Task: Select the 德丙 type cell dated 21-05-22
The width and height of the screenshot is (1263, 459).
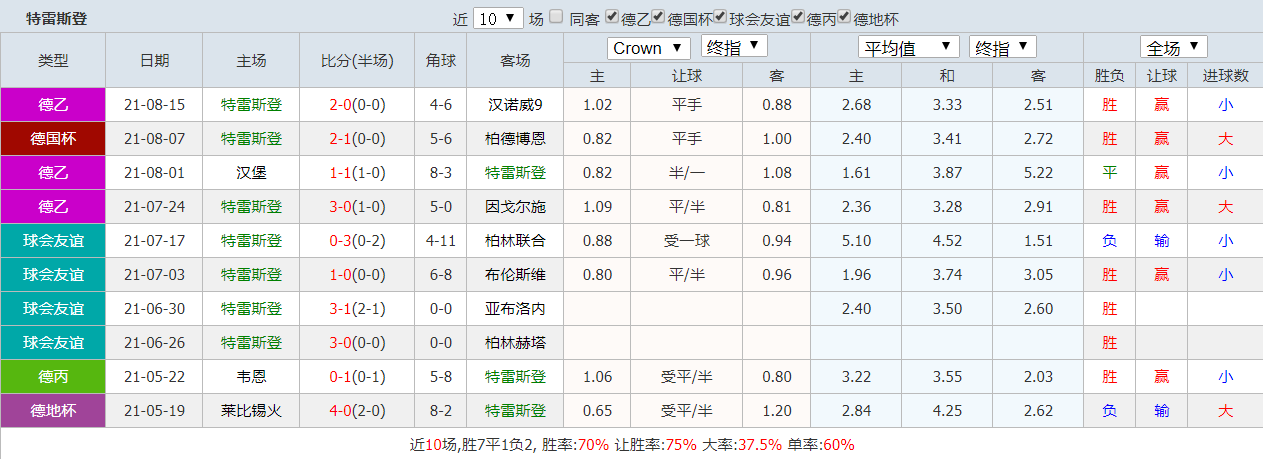Action: (x=53, y=376)
